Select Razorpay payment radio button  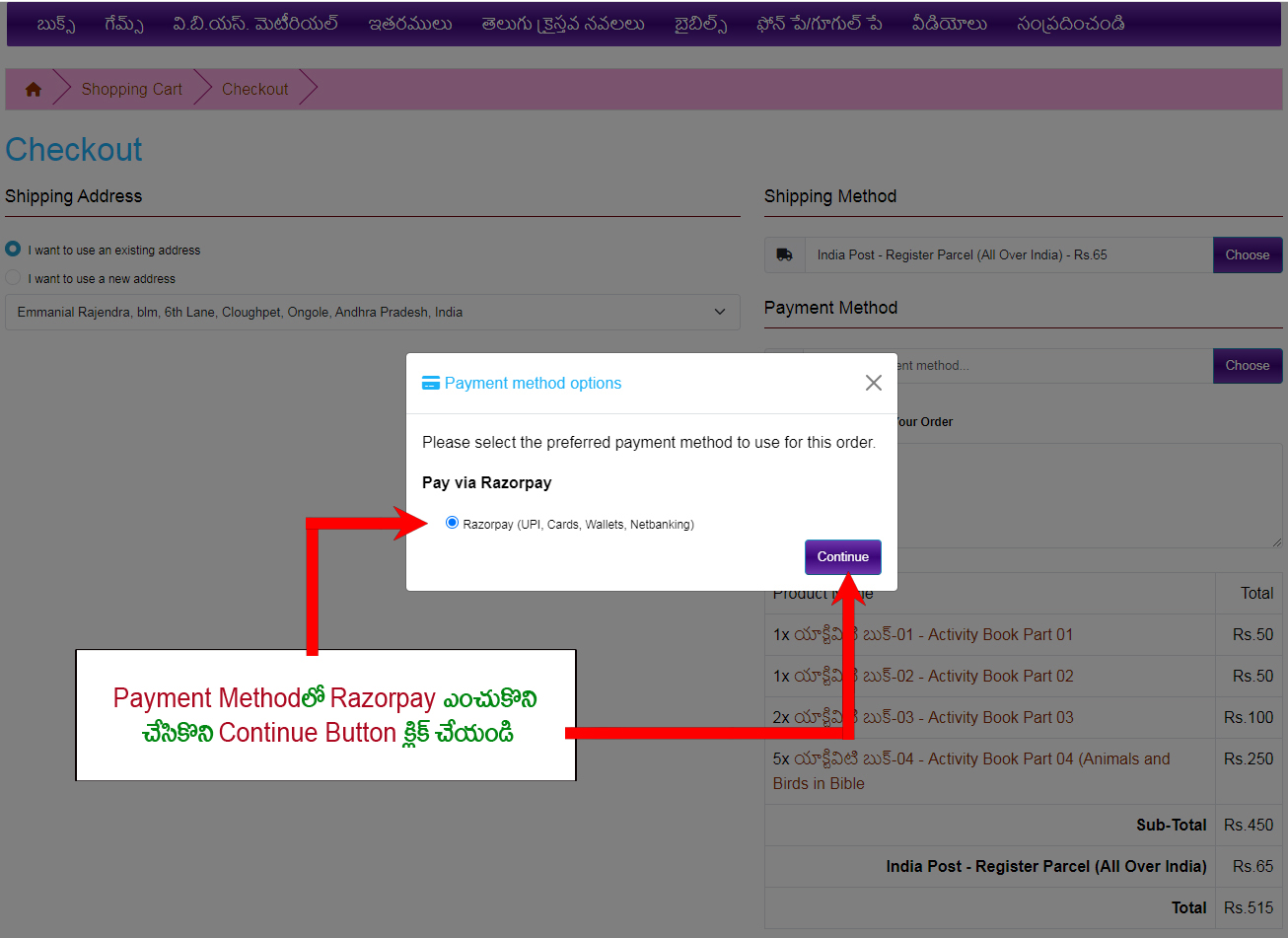[x=452, y=523]
